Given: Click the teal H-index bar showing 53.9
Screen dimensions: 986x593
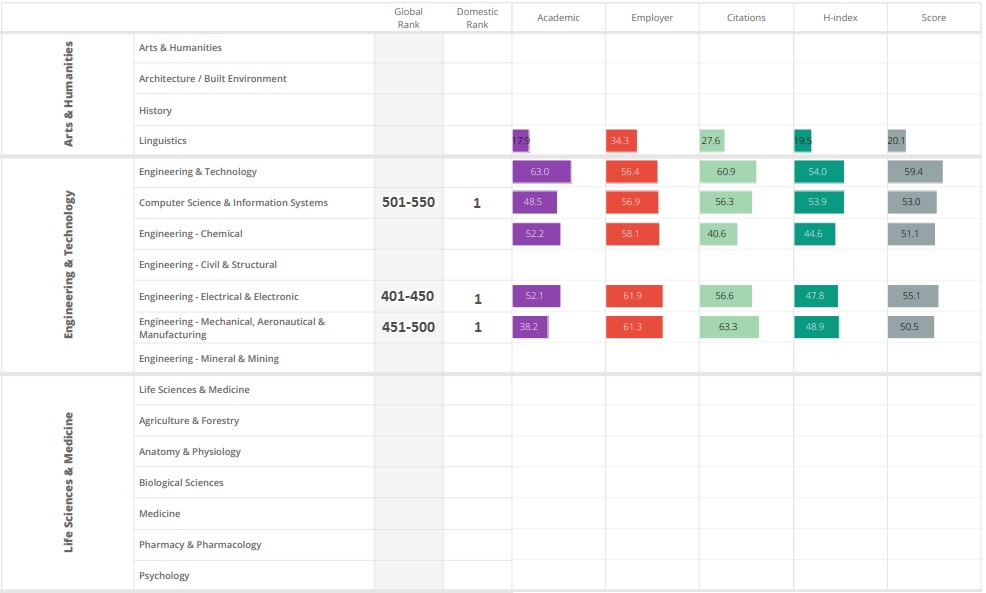Looking at the screenshot, I should (x=819, y=203).
